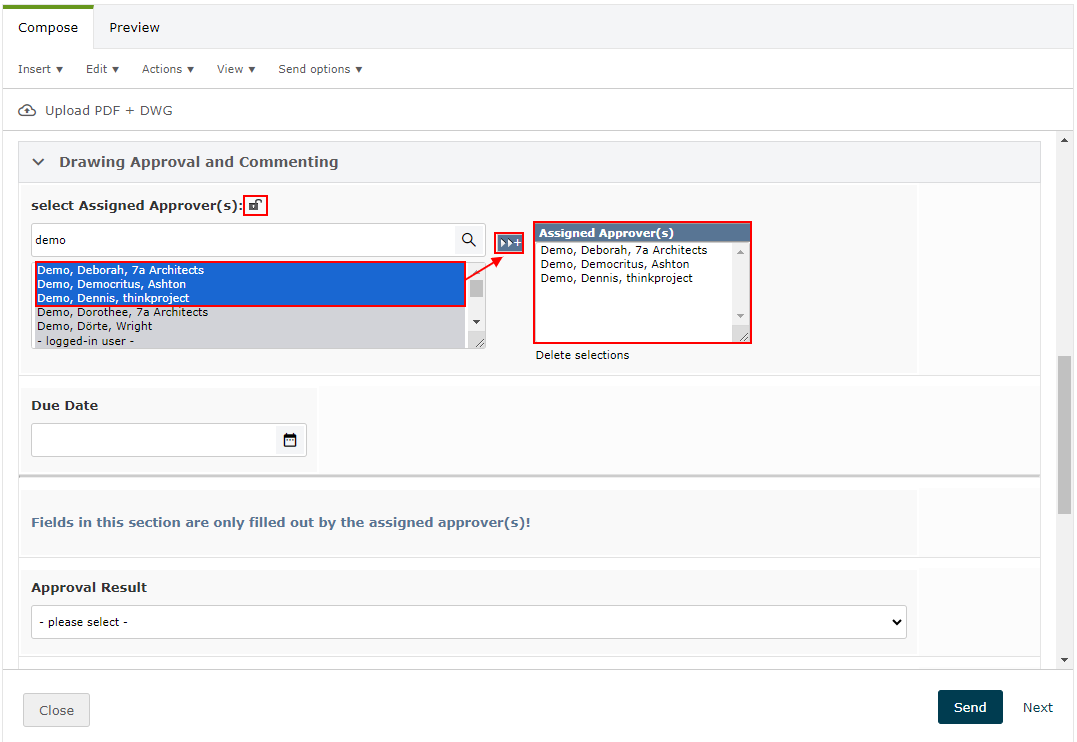The width and height of the screenshot is (1077, 742).
Task: Click the Upload PDF + DWG cloud icon
Action: [27, 111]
